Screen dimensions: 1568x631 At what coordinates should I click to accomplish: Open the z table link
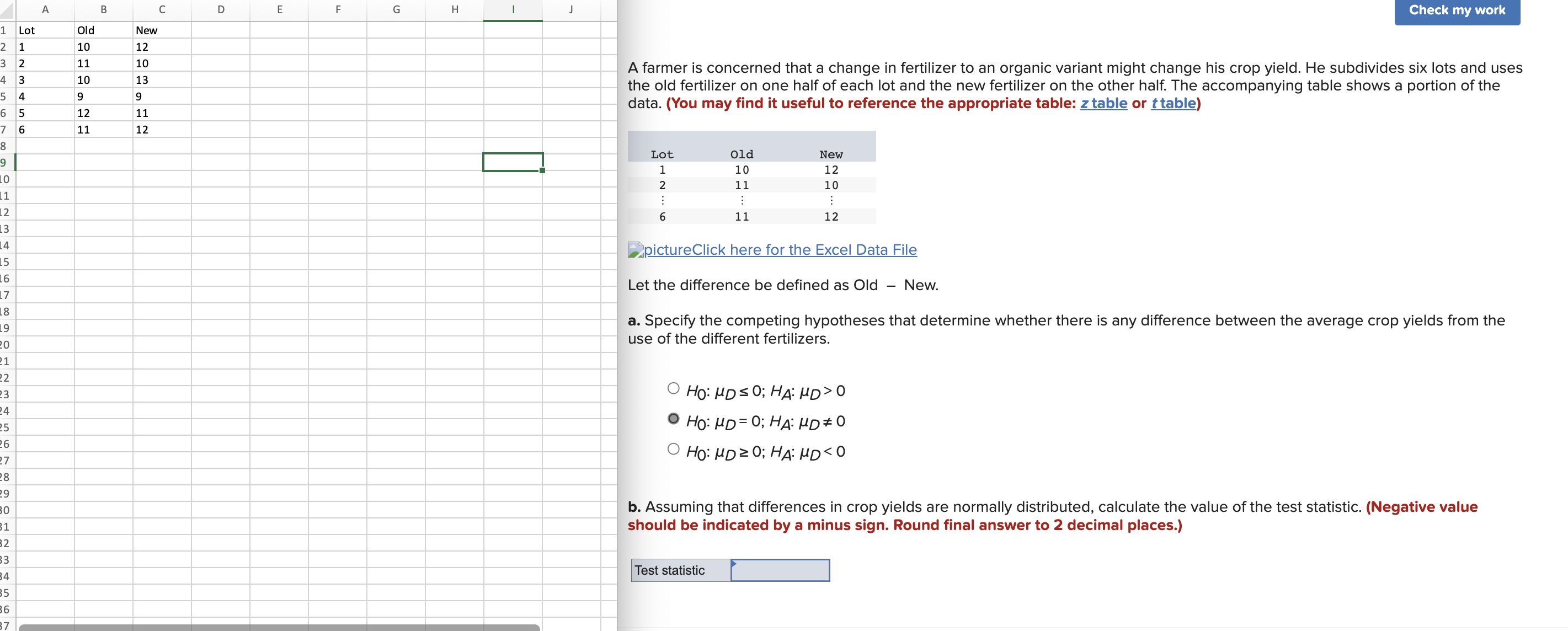point(1103,104)
